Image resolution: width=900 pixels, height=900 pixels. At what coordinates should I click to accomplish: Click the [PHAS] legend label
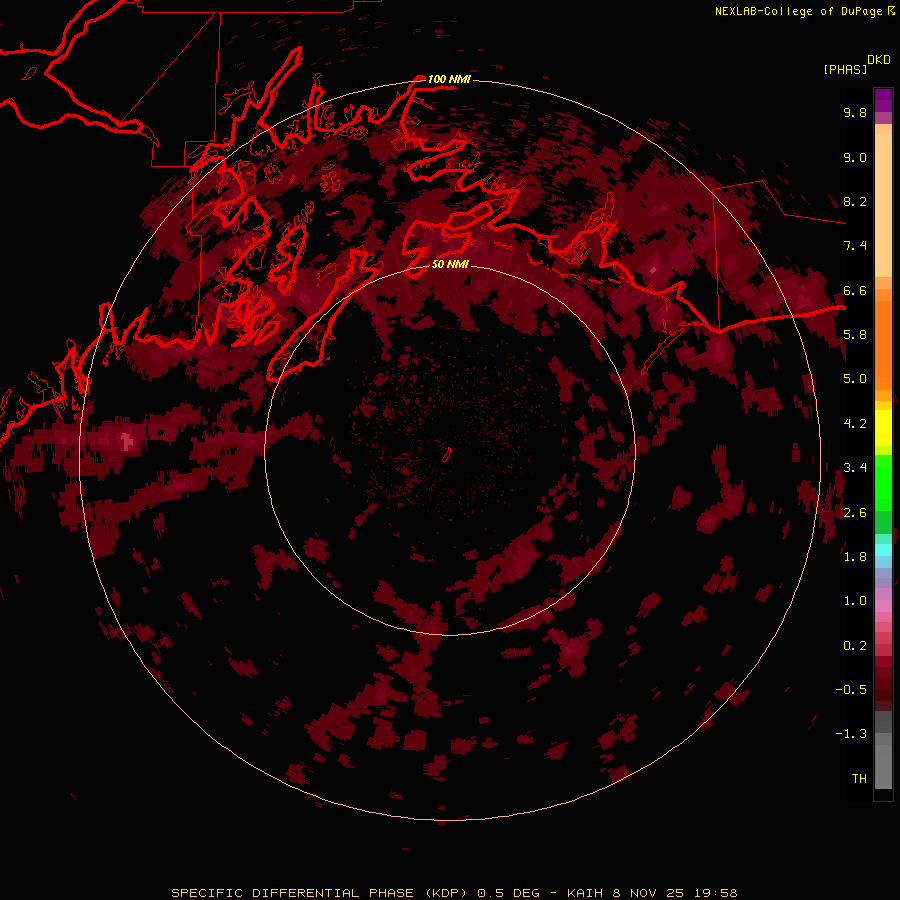(845, 70)
